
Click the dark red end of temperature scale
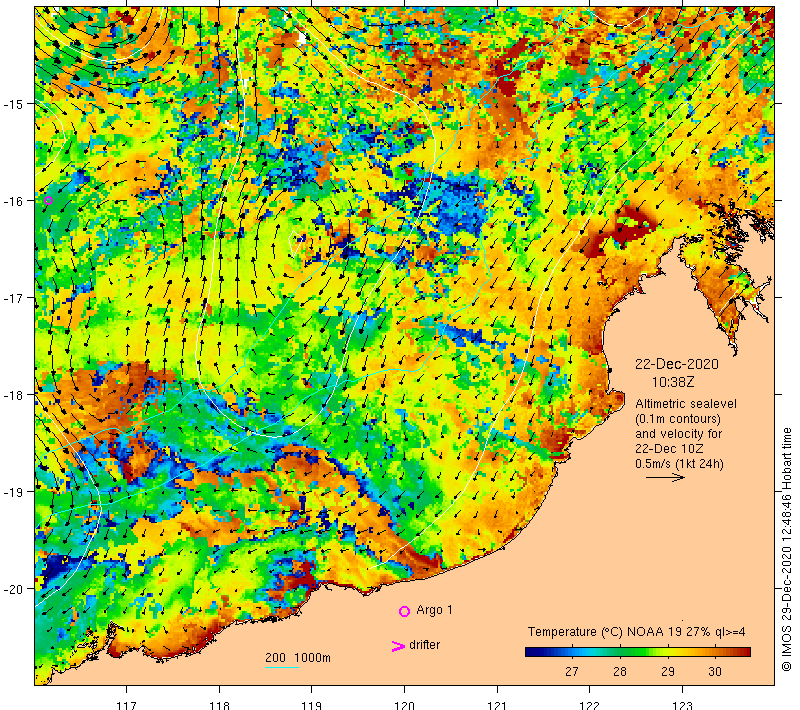pos(745,652)
